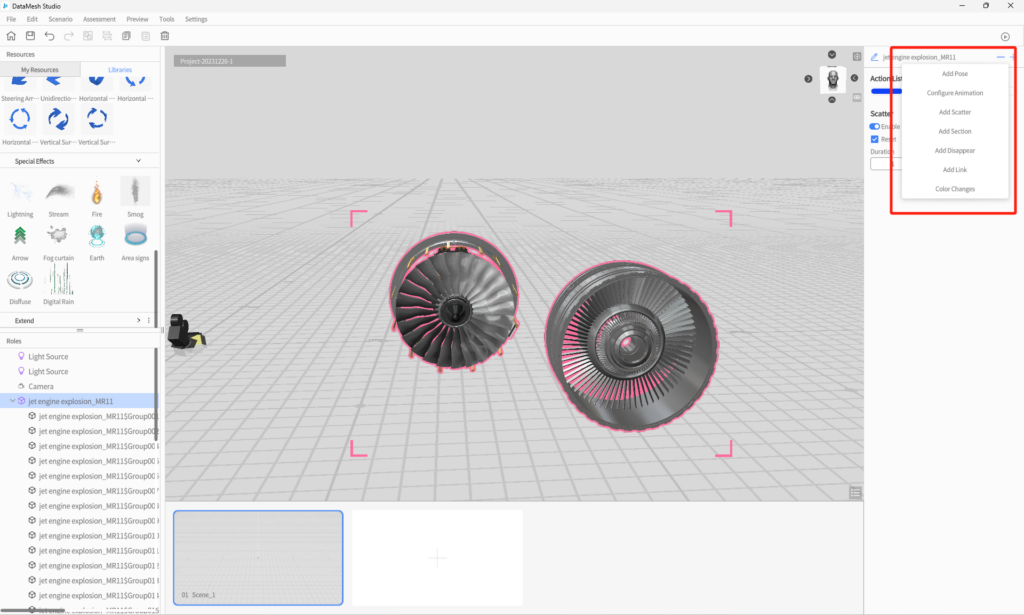
Task: Select the Earth hologram effect
Action: coord(97,242)
